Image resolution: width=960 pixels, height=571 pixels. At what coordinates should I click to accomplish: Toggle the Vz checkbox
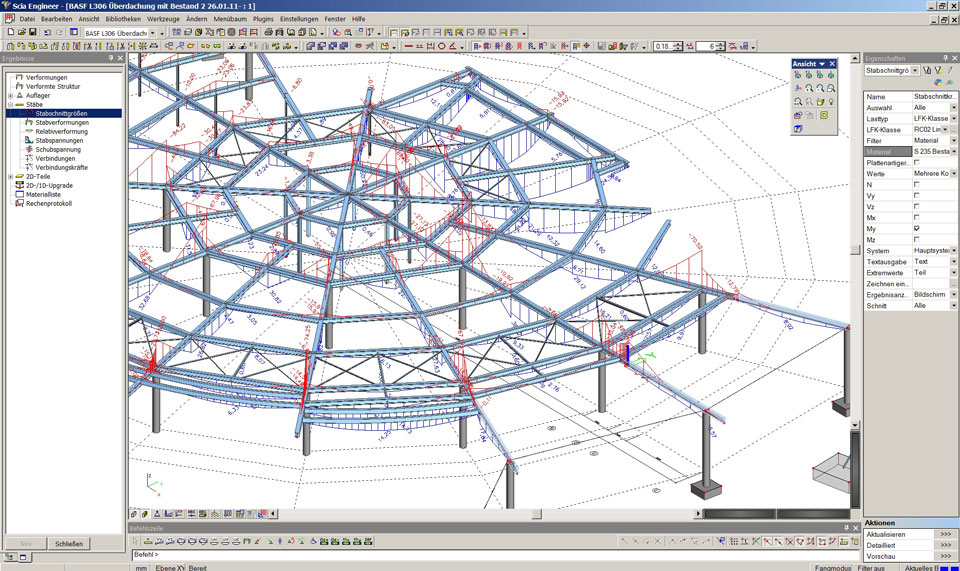click(x=917, y=206)
